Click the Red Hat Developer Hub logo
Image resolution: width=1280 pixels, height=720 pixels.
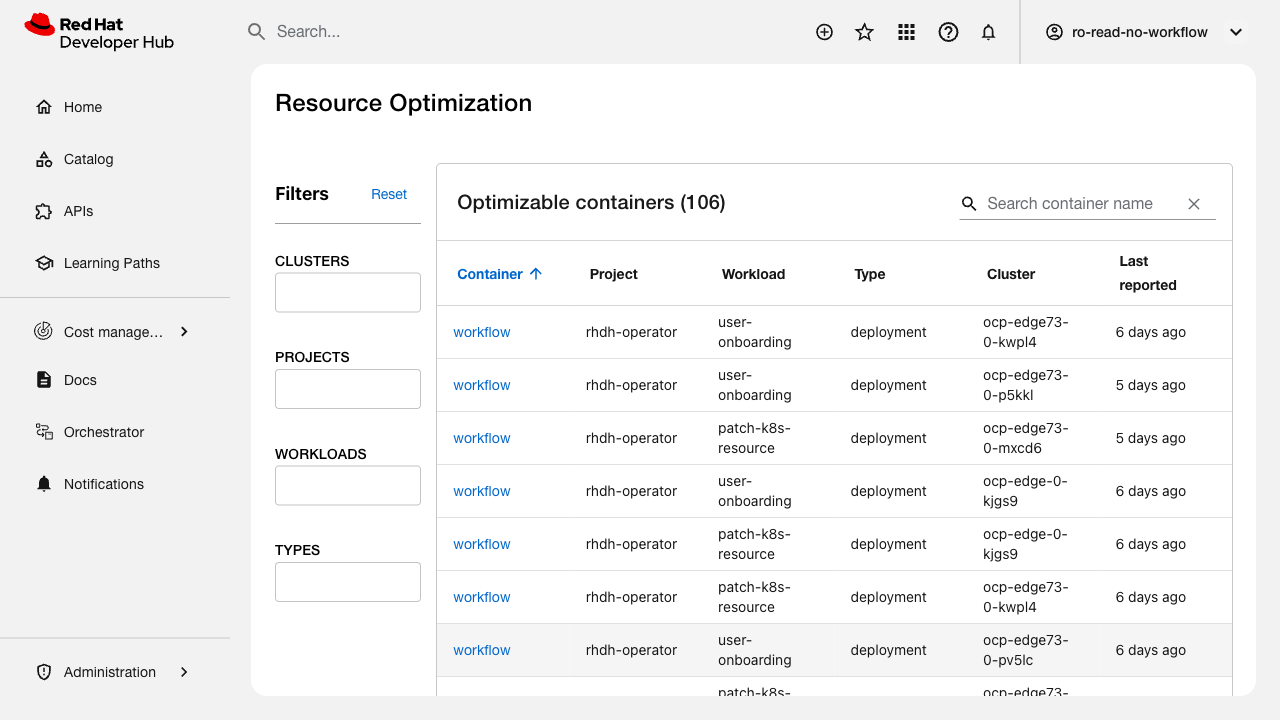100,32
